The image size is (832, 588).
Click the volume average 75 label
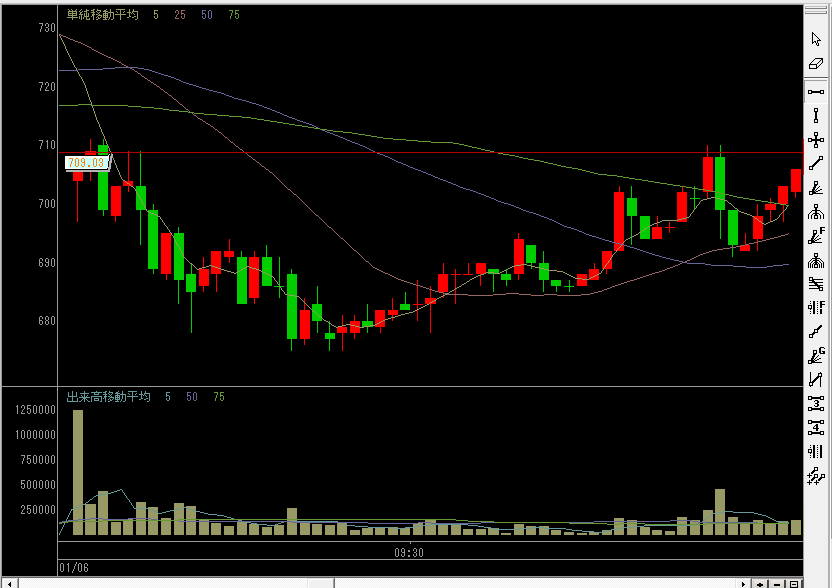point(219,396)
